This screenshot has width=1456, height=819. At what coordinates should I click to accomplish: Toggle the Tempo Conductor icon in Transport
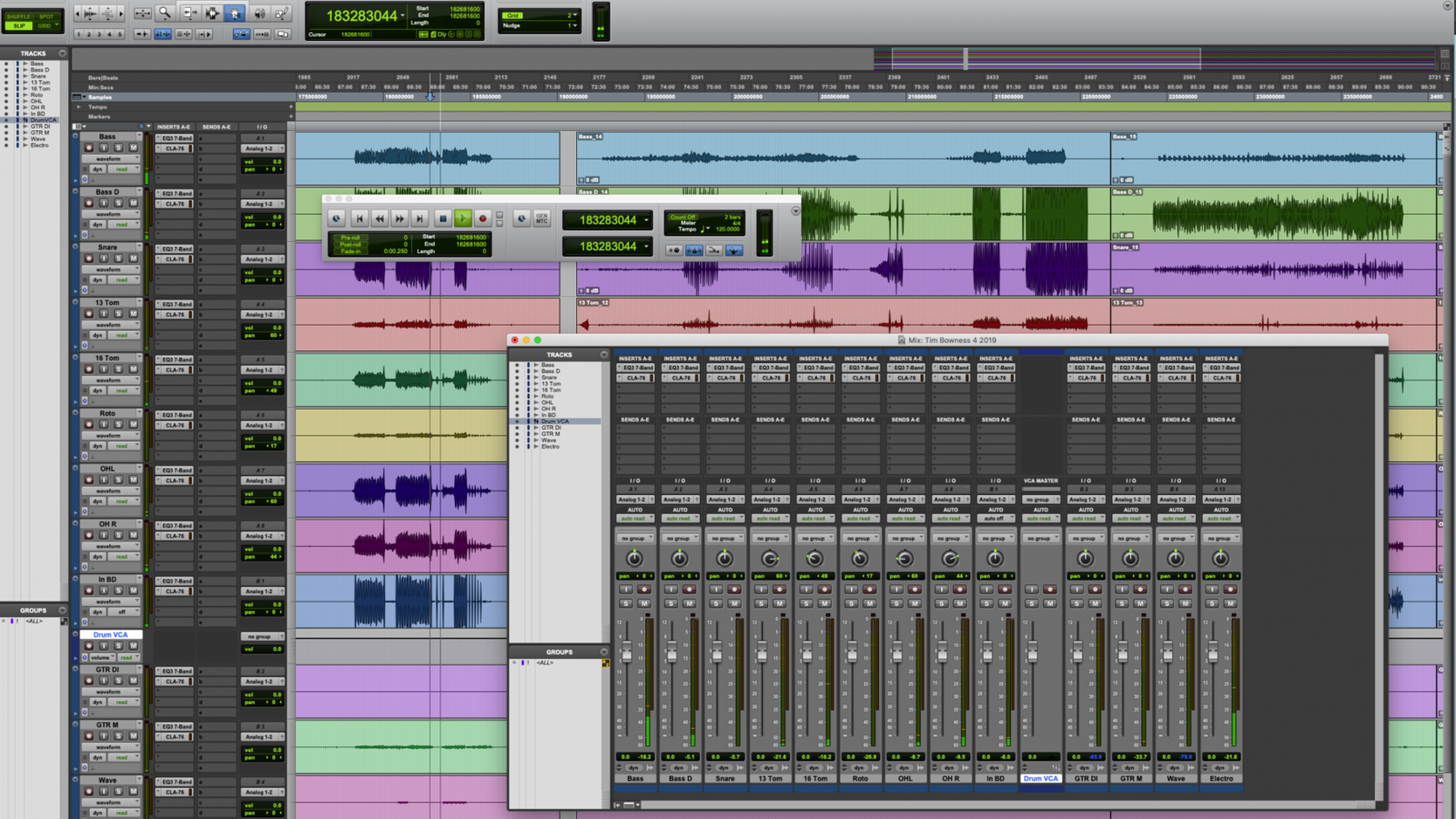[734, 251]
